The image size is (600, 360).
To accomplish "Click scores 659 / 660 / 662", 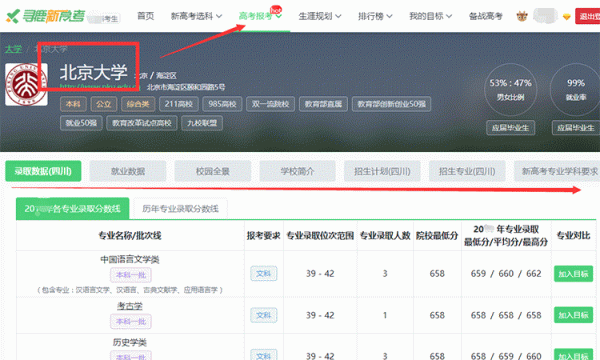I will point(506,274).
